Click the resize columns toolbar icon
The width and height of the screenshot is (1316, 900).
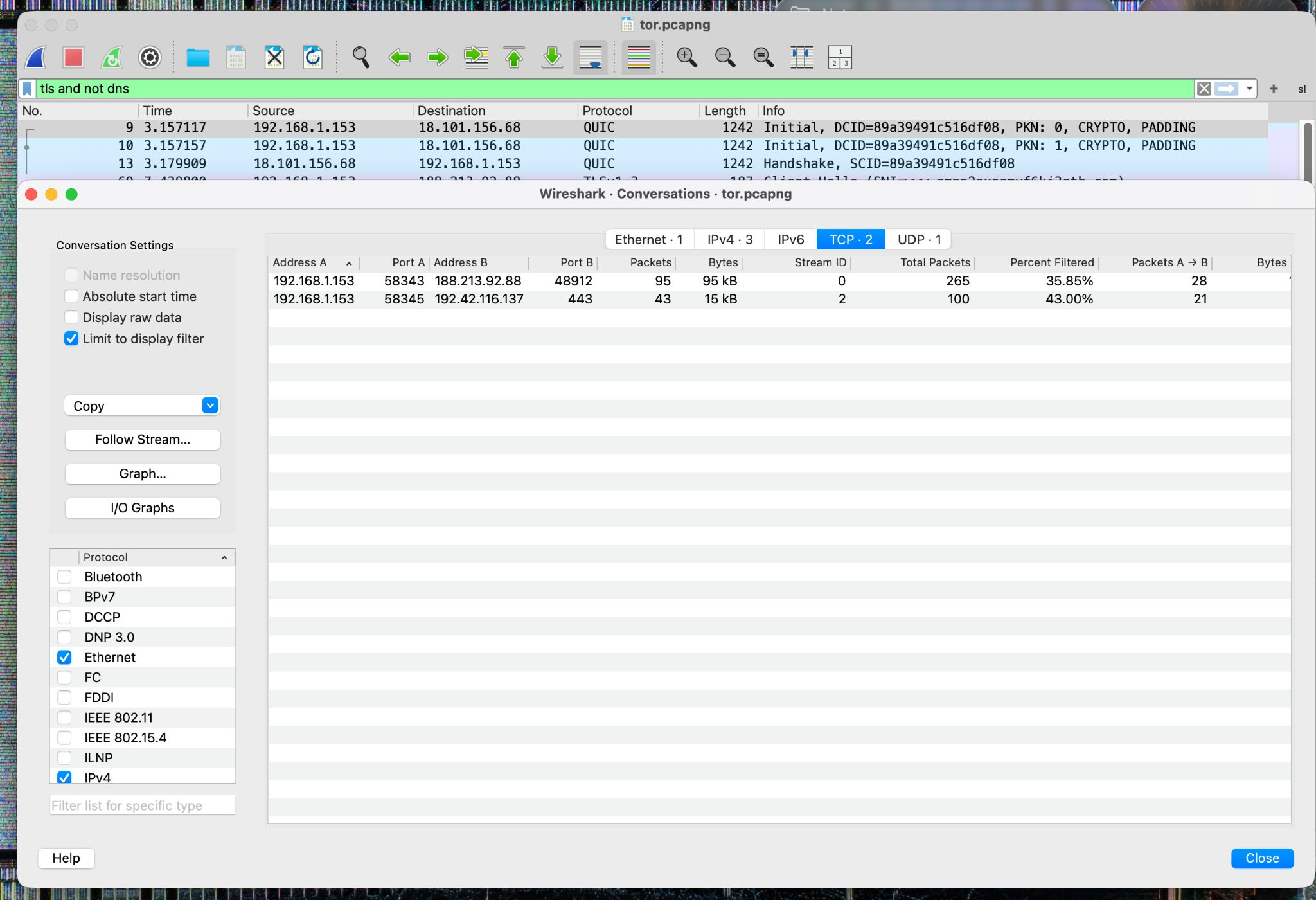click(801, 58)
